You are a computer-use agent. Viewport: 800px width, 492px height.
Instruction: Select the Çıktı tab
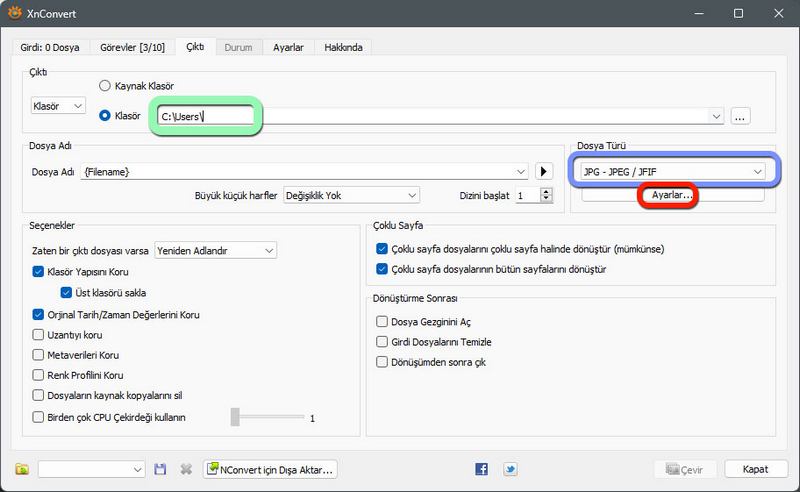click(x=195, y=46)
